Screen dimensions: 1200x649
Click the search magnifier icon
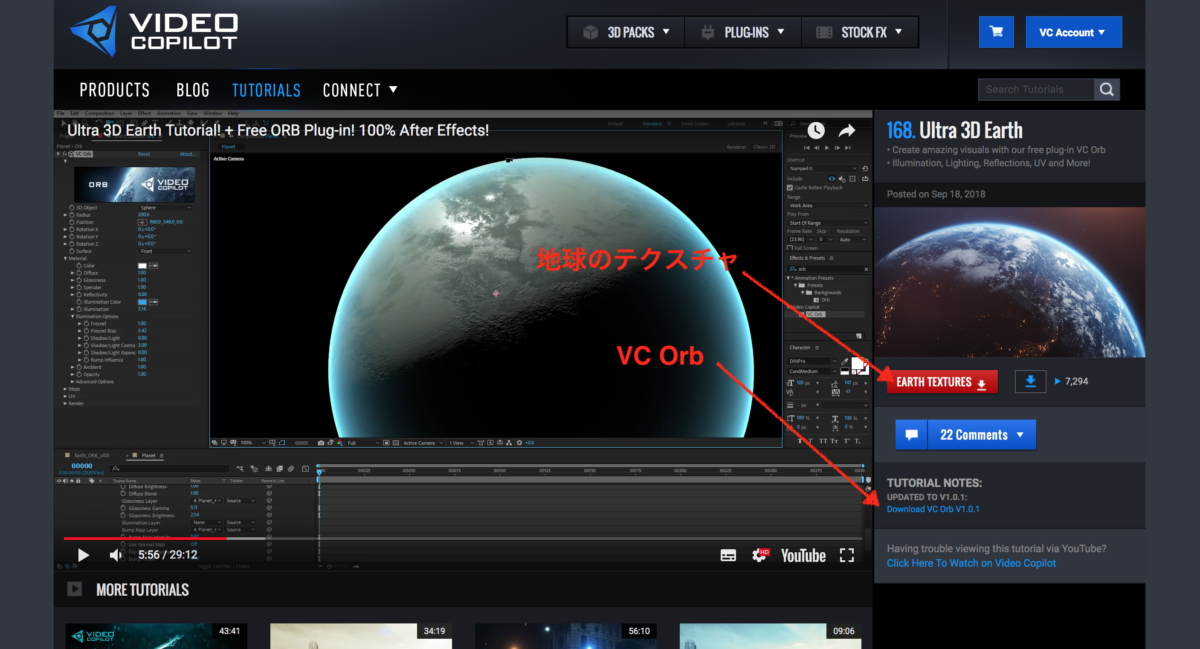(1107, 90)
